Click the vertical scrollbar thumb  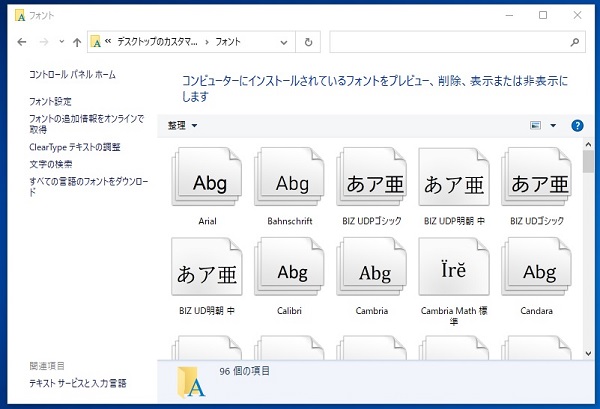(589, 161)
